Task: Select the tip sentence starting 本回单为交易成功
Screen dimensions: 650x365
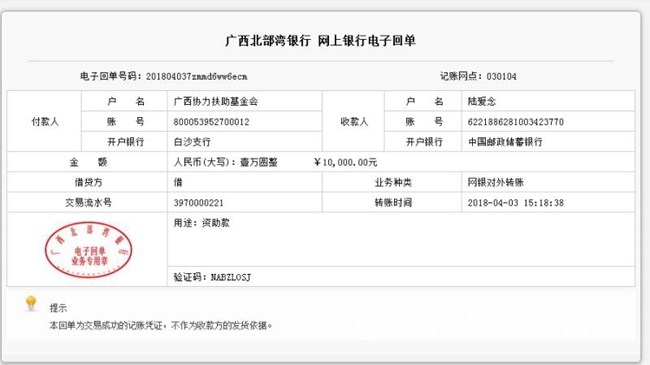Action: tap(160, 326)
